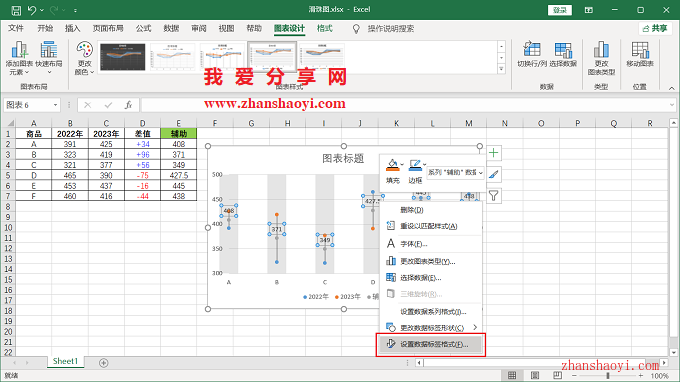Click the Sign in (登录) button
The height and width of the screenshot is (382, 680).
coord(560,10)
